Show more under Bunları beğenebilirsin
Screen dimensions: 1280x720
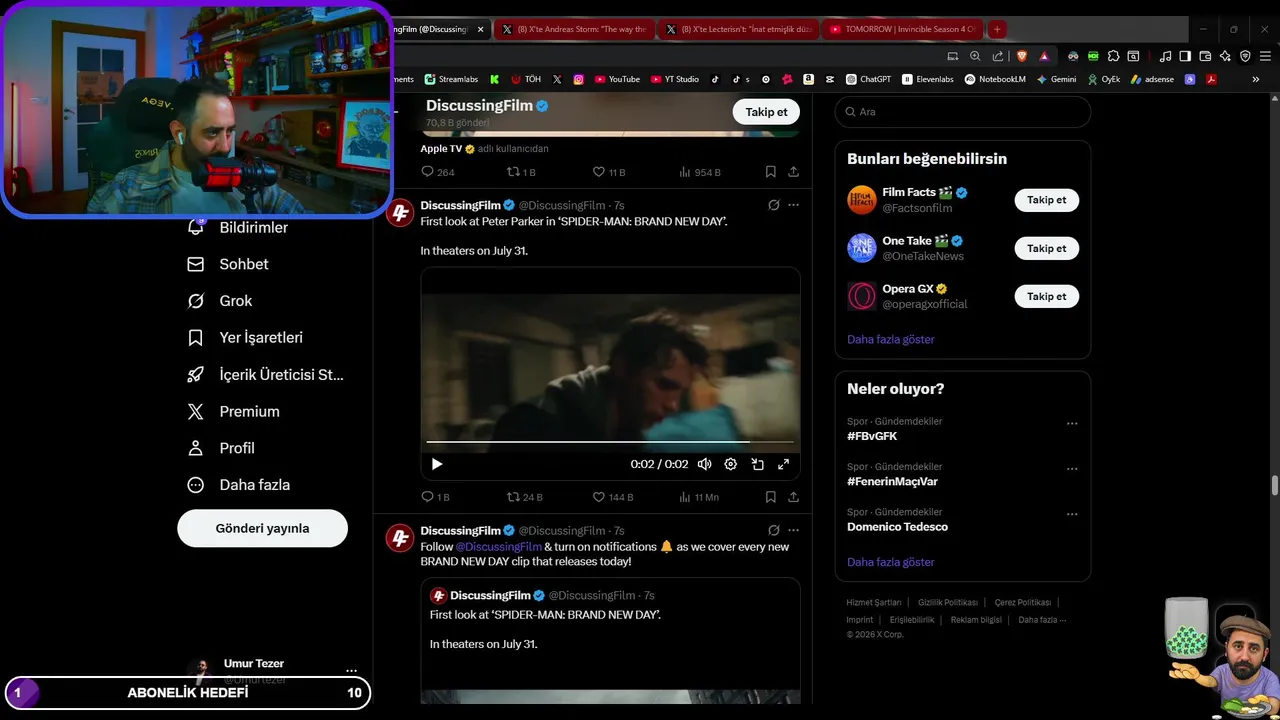click(890, 339)
